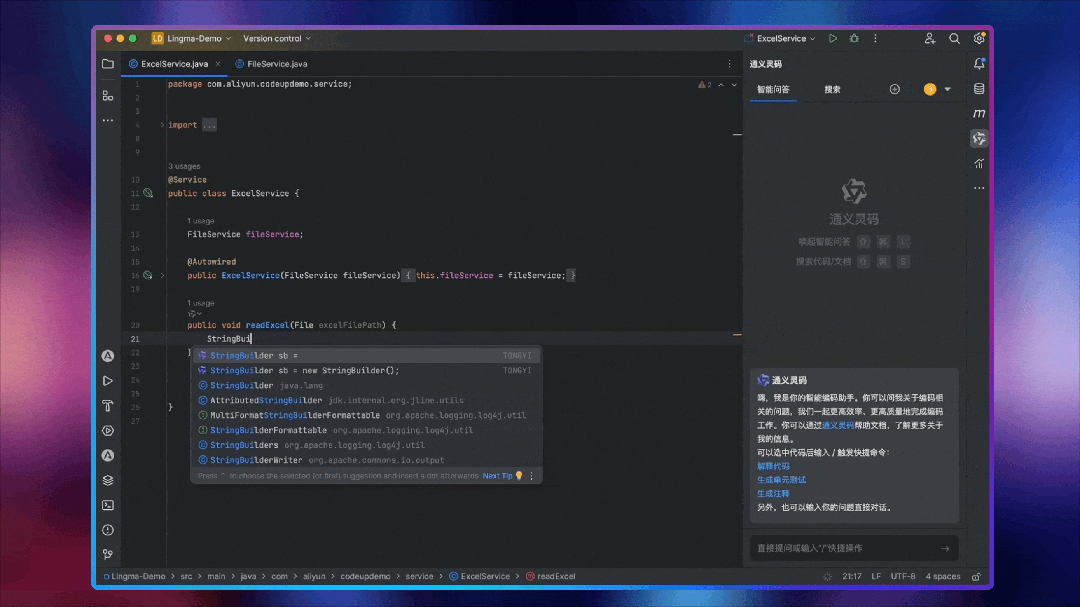Open the Project folder tool window
1080x607 pixels.
(107, 64)
